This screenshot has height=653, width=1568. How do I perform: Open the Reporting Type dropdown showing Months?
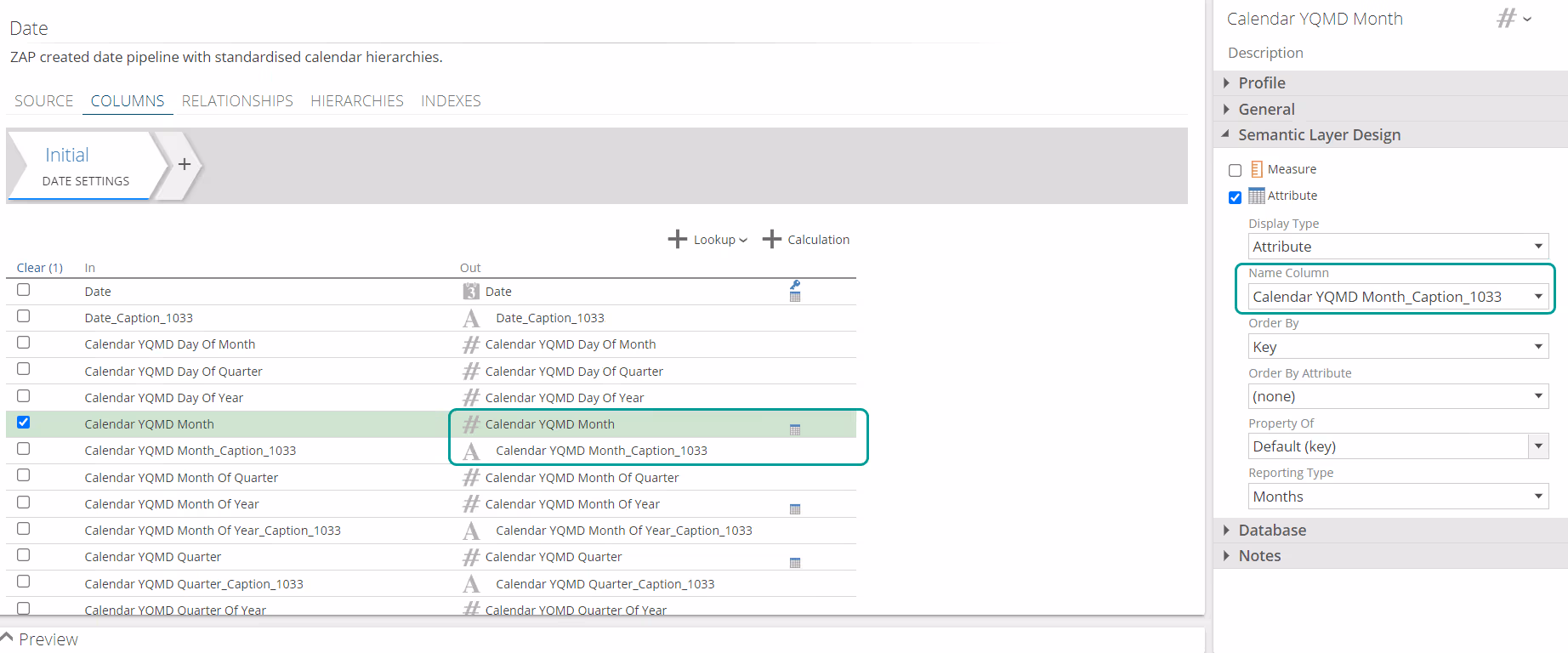tap(1397, 497)
